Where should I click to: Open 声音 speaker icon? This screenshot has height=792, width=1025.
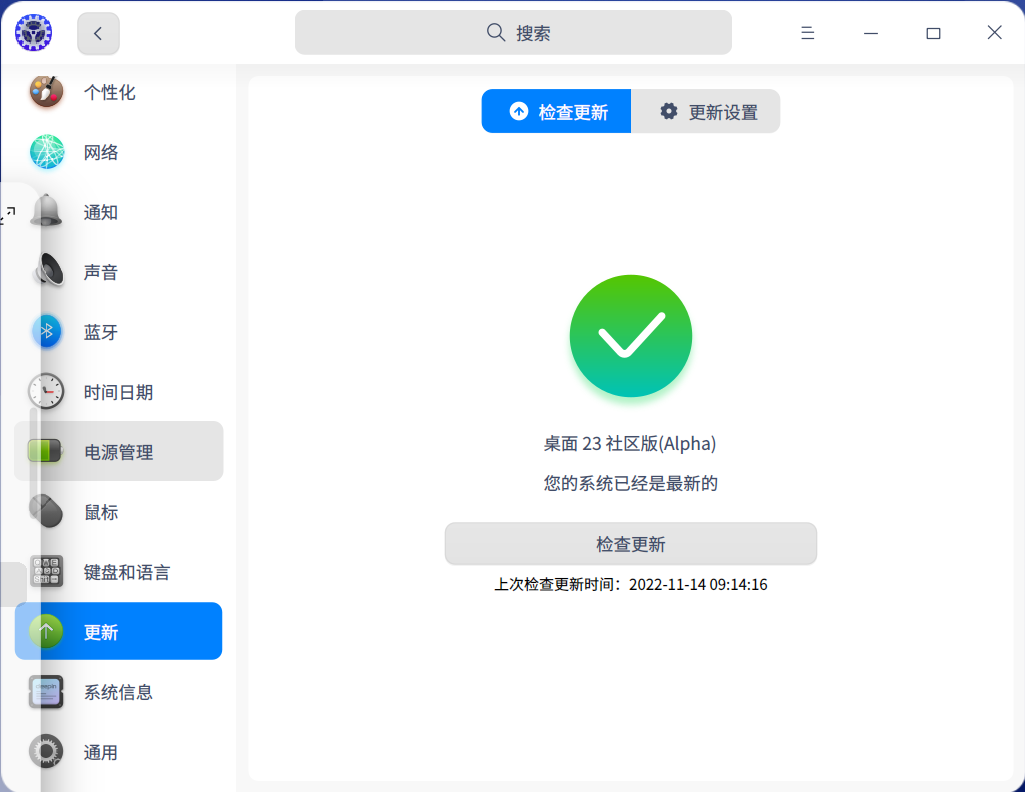(48, 271)
